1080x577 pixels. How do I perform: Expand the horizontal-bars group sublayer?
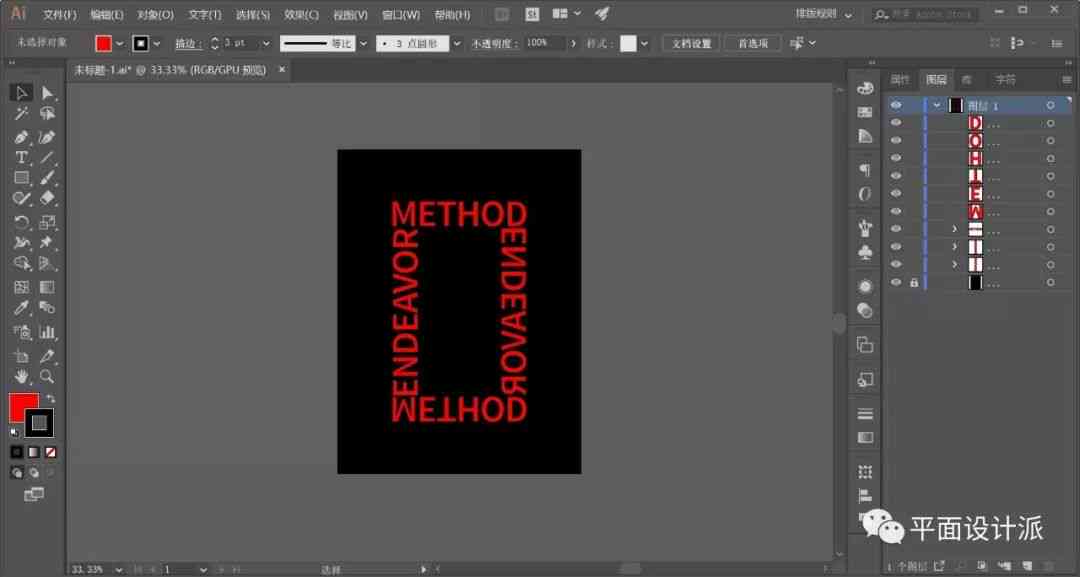click(x=955, y=229)
